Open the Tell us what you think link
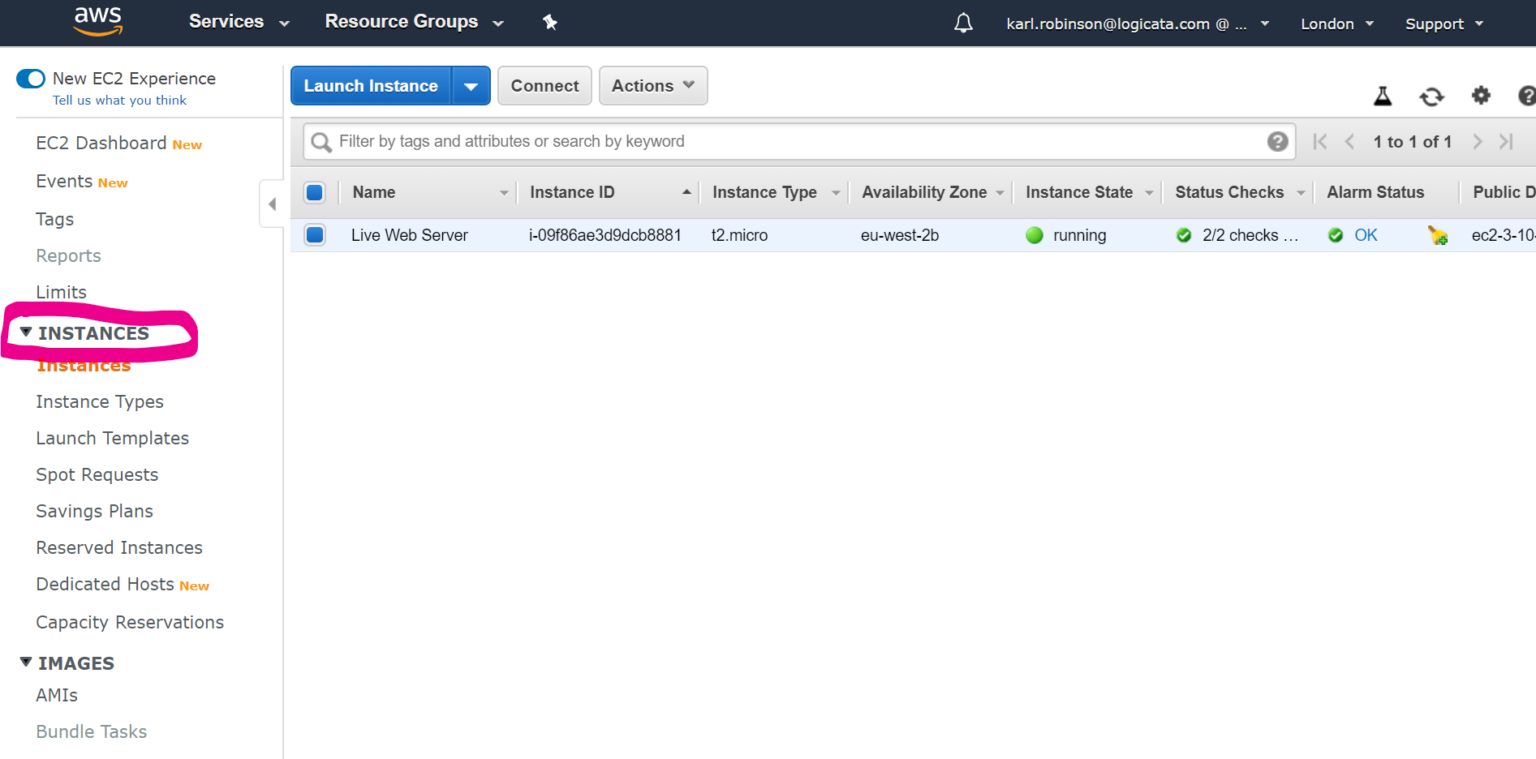Screen dimensions: 1536x759 (x=119, y=100)
